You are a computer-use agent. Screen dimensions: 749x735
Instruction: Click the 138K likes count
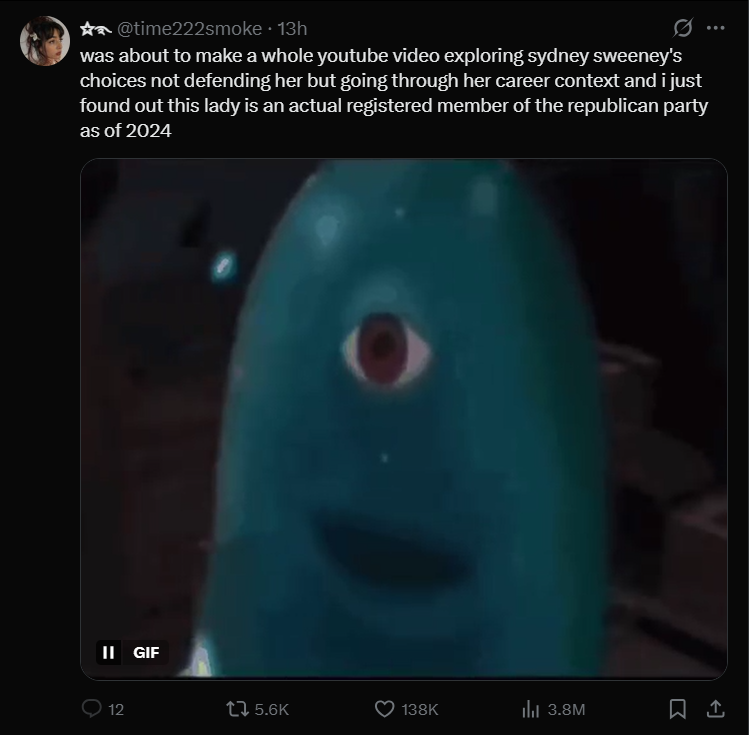tap(420, 709)
